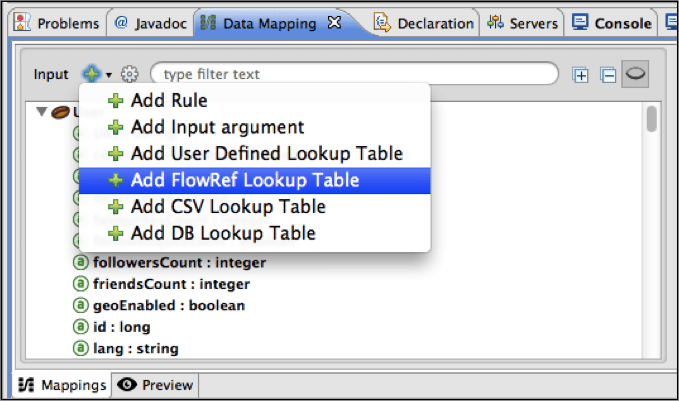Image resolution: width=679 pixels, height=401 pixels.
Task: Open the dropdown arrow beside the Add icon
Action: point(108,75)
